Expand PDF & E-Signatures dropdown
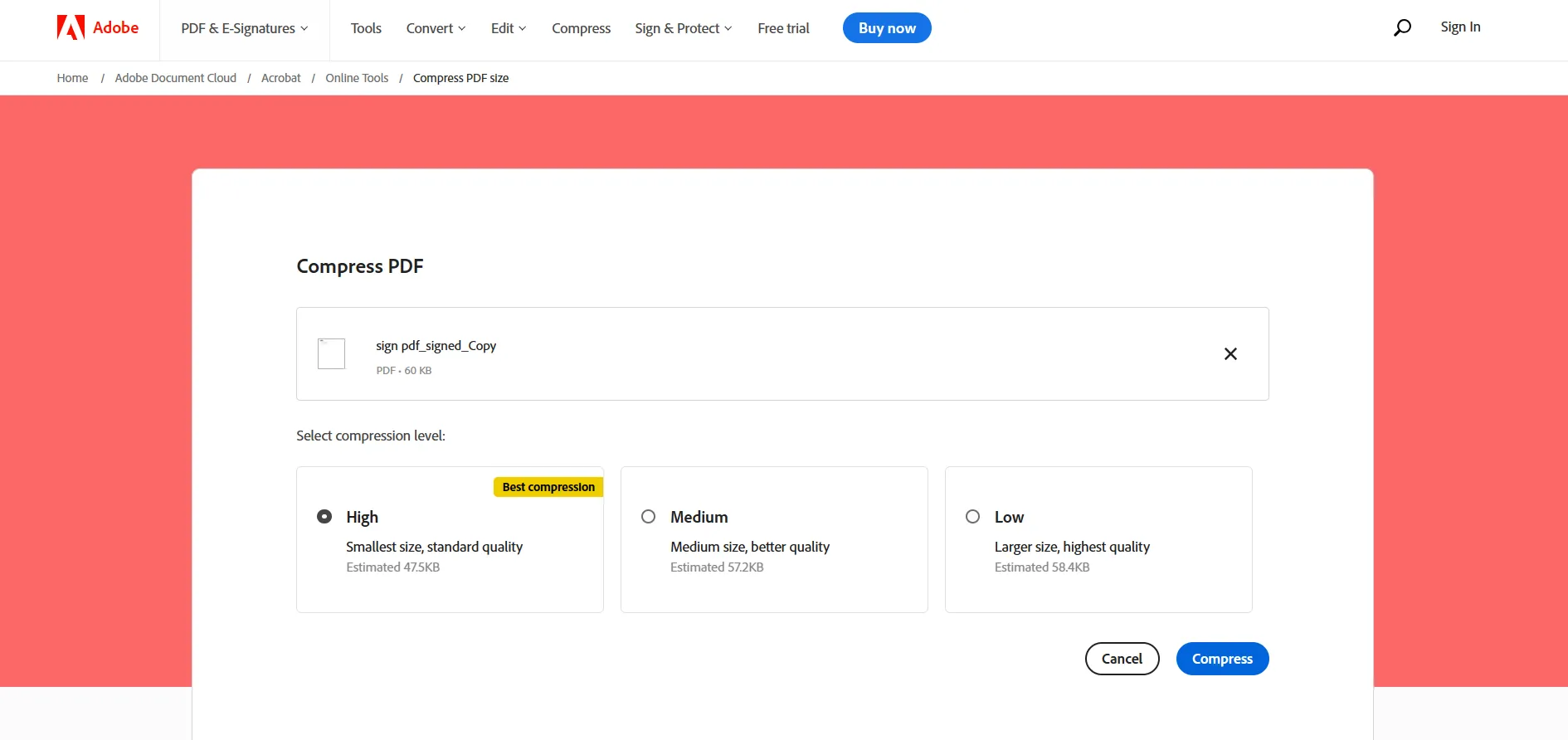 (x=244, y=28)
